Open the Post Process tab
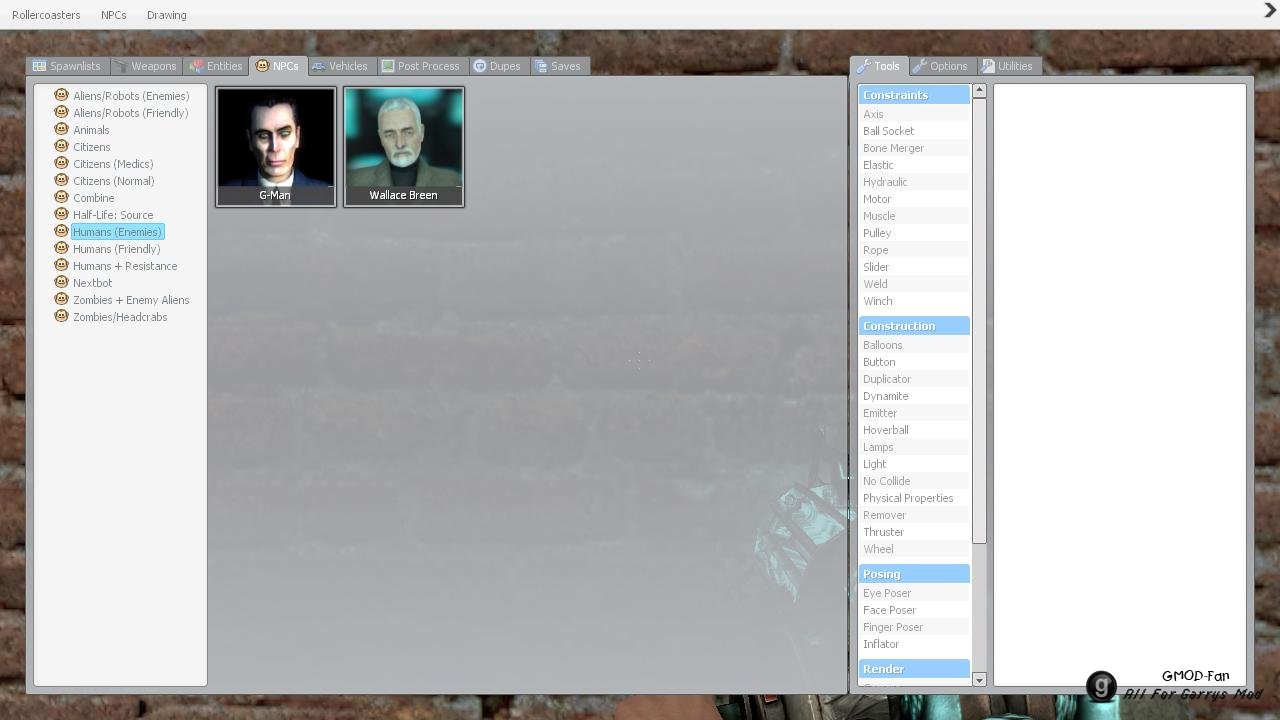This screenshot has width=1280, height=720. pos(420,66)
